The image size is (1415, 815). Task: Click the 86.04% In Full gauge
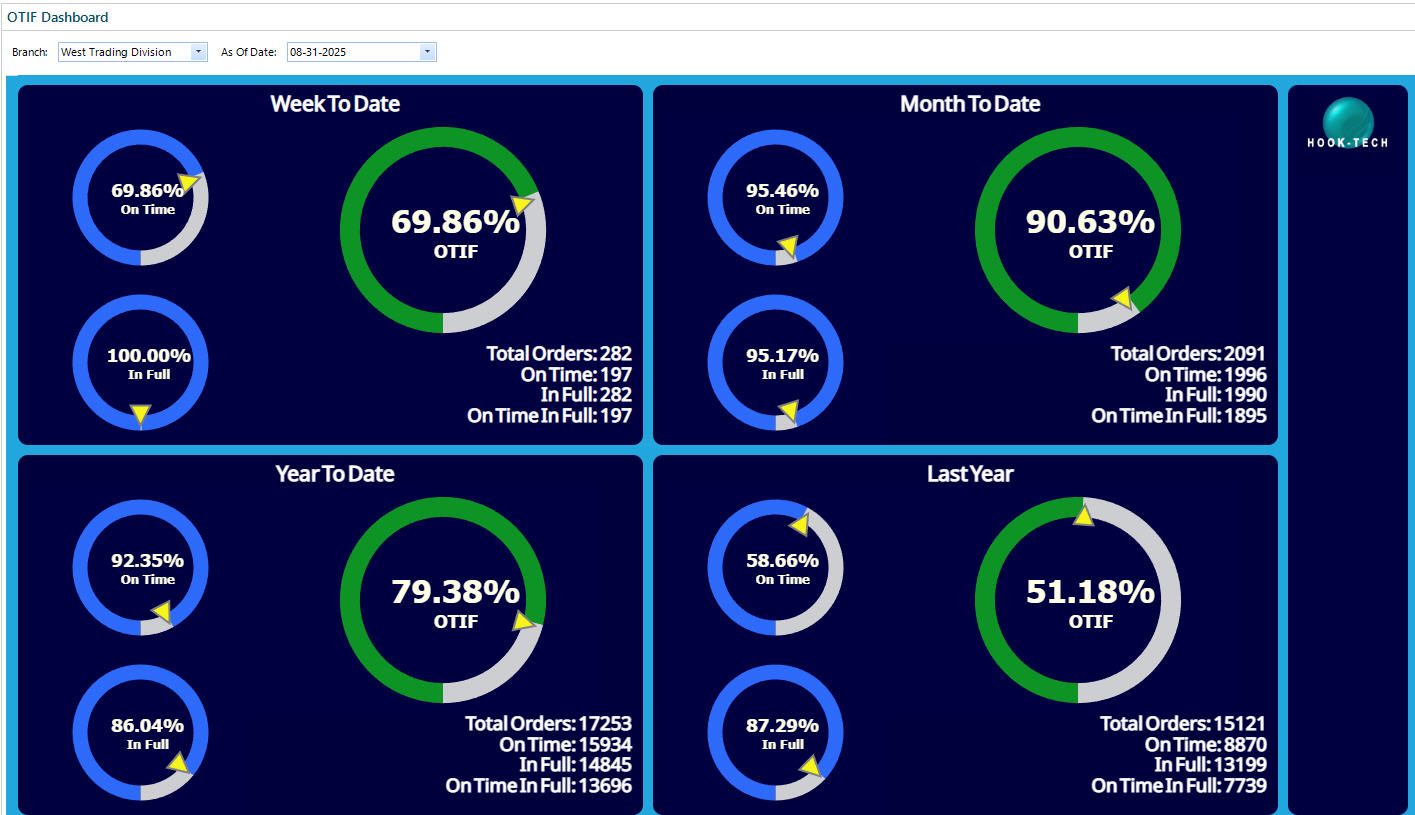[x=141, y=732]
